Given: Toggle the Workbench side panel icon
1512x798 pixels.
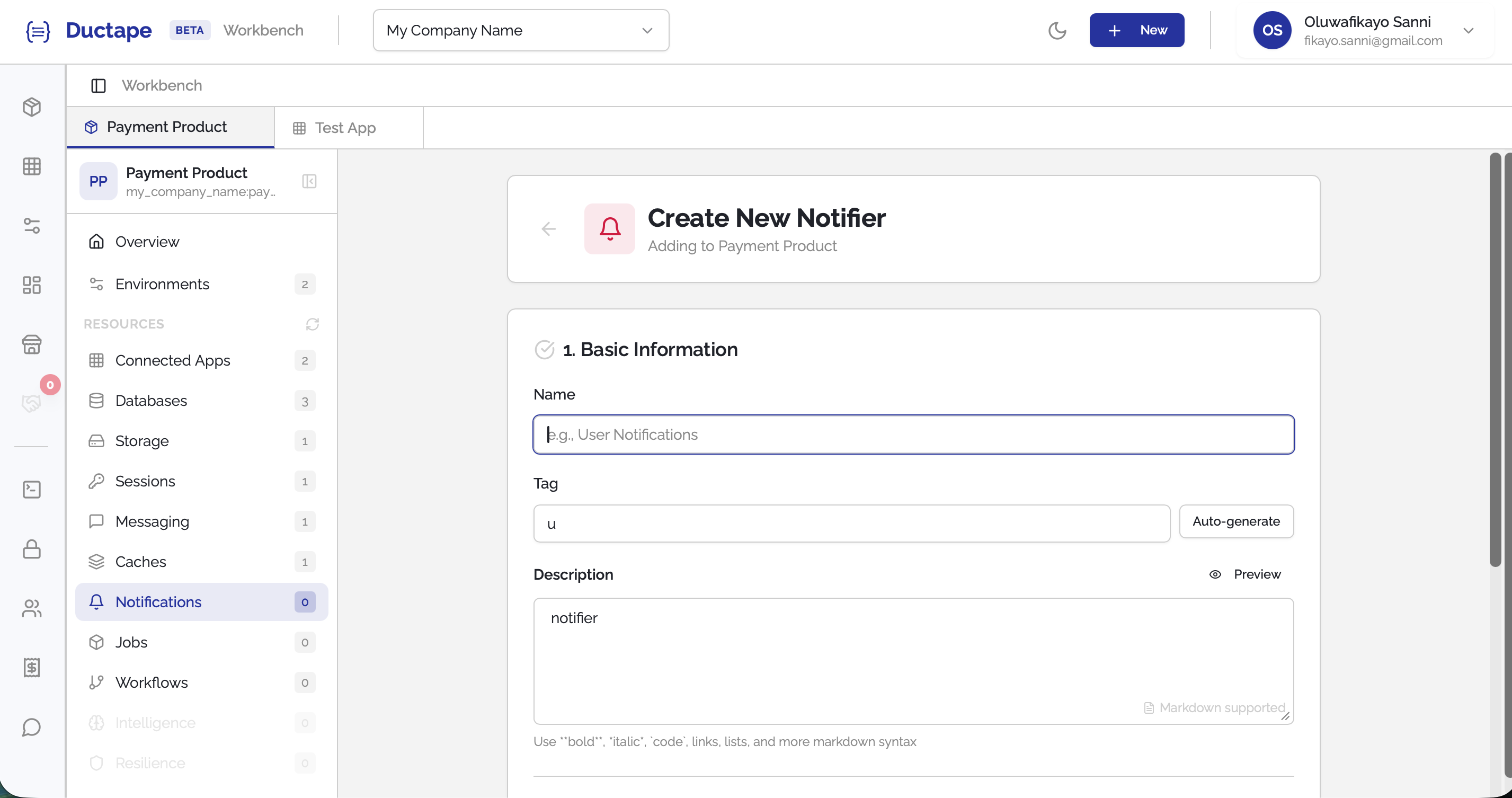Looking at the screenshot, I should point(97,85).
